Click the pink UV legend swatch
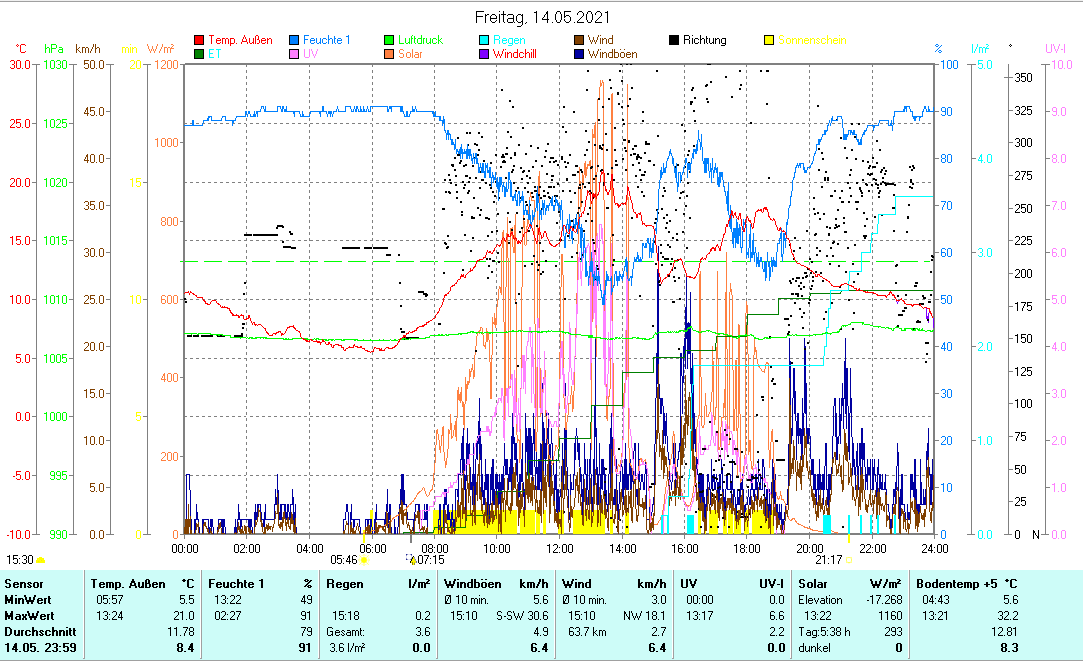Screen dimensions: 1083x662 (x=294, y=54)
